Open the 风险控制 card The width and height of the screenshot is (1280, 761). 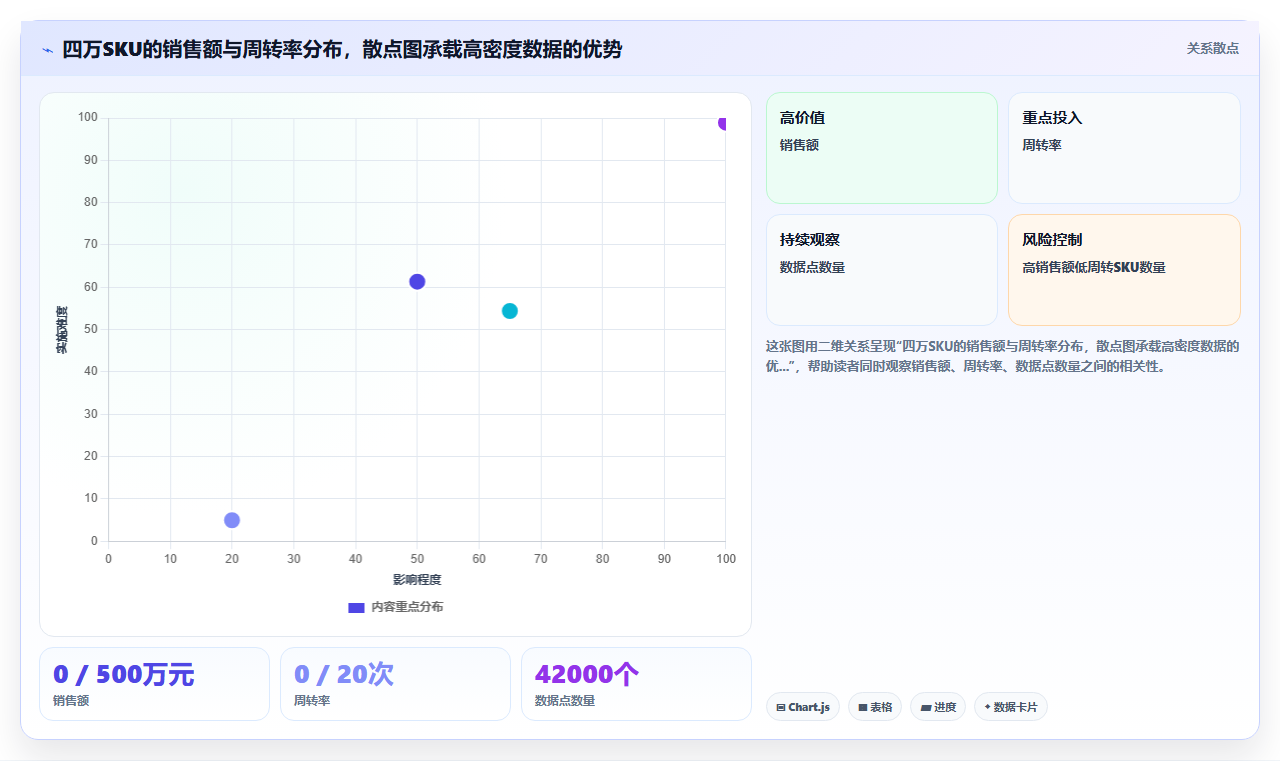(1124, 270)
